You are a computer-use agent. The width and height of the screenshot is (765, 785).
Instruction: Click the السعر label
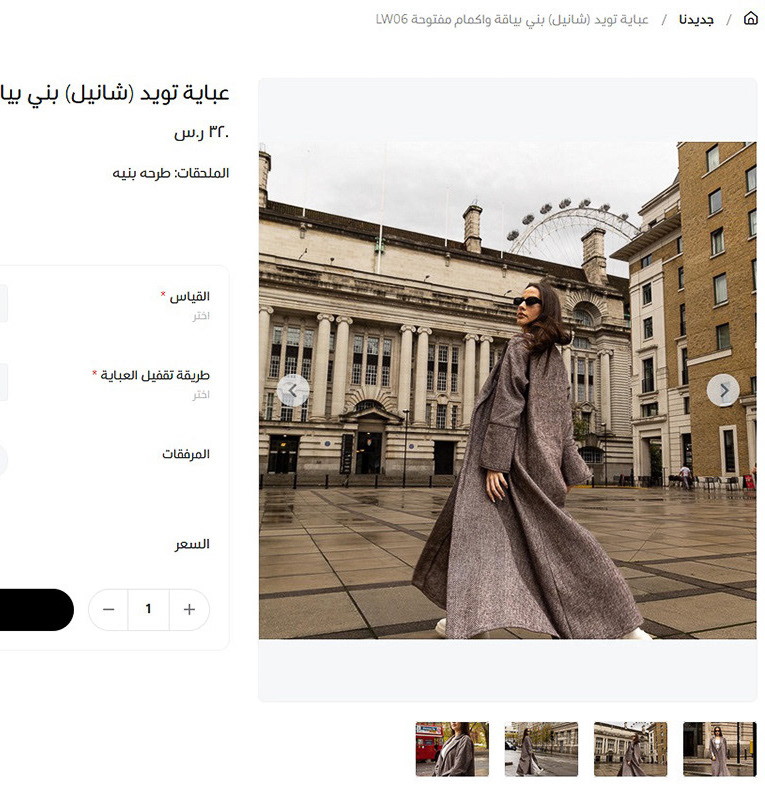192,544
